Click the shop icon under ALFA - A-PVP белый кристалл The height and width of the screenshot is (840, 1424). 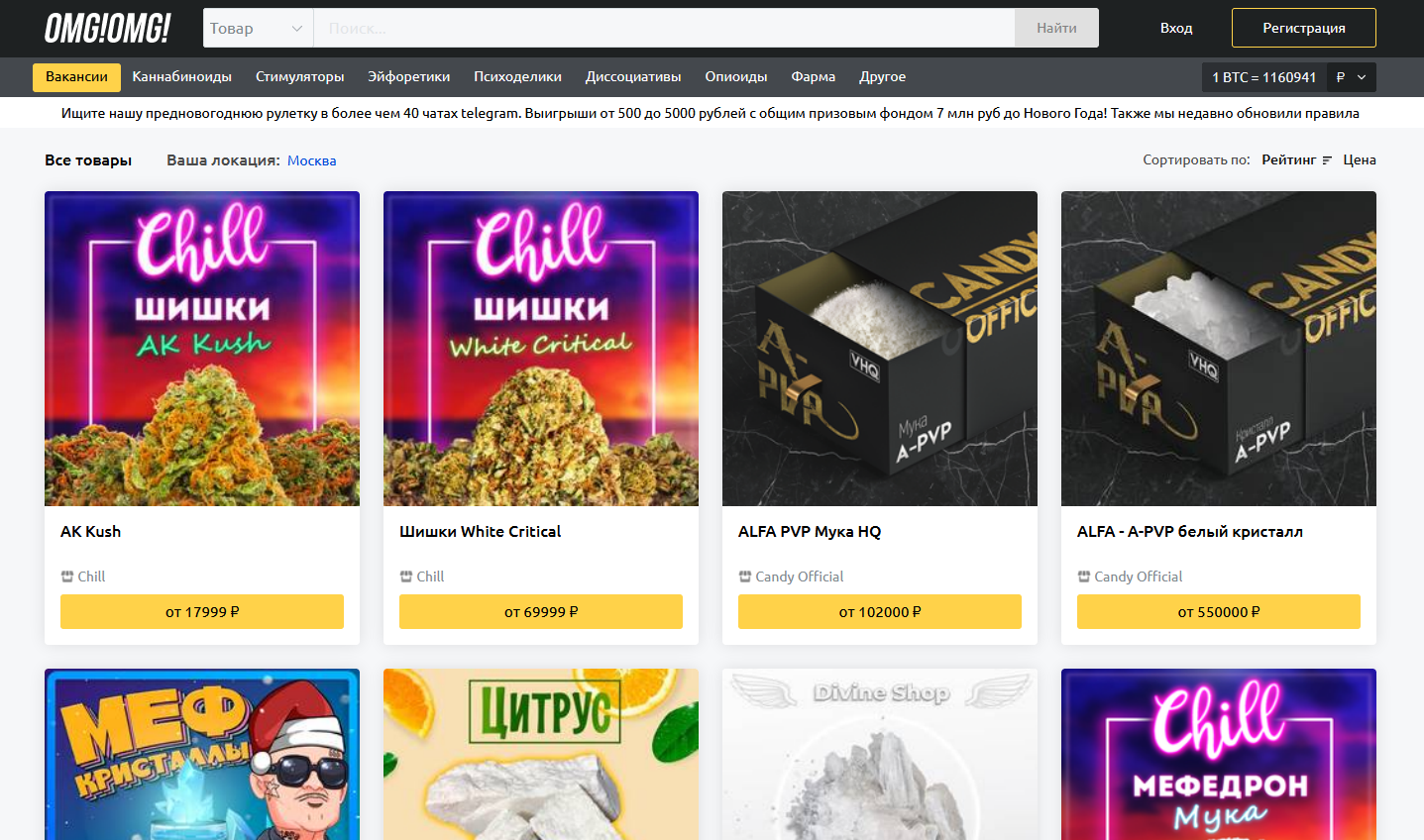point(1084,577)
